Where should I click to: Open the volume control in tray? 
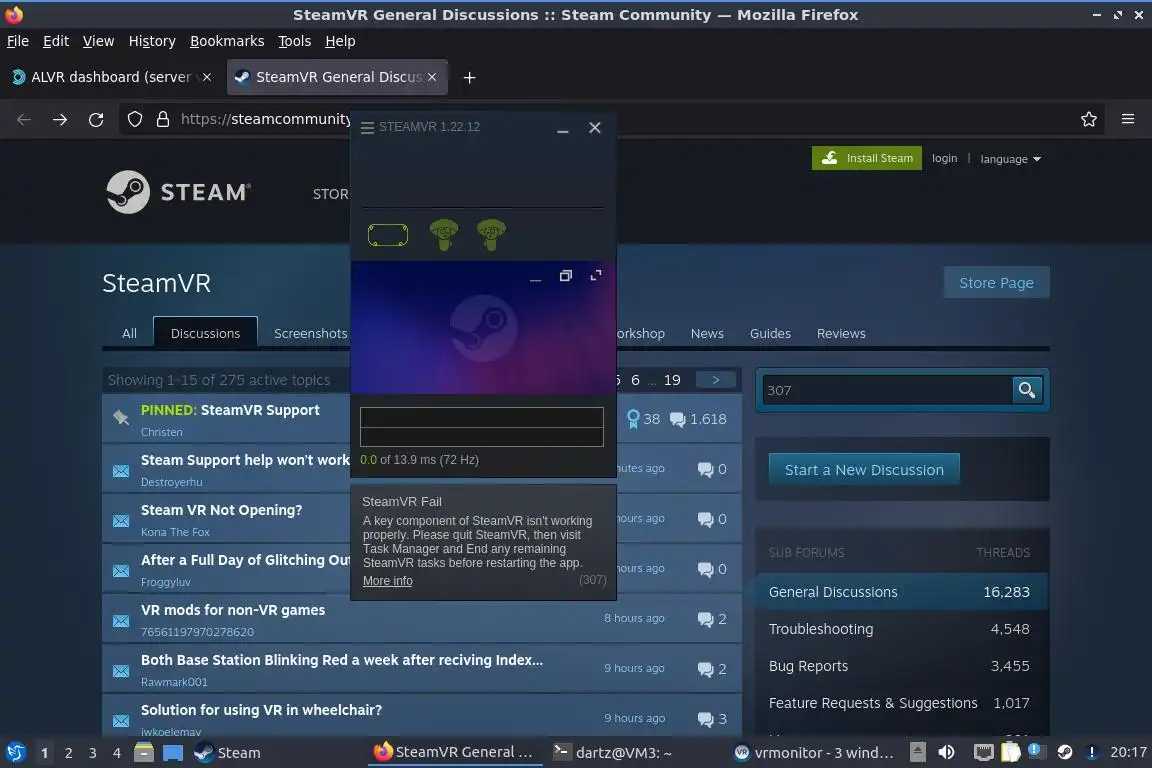[946, 752]
